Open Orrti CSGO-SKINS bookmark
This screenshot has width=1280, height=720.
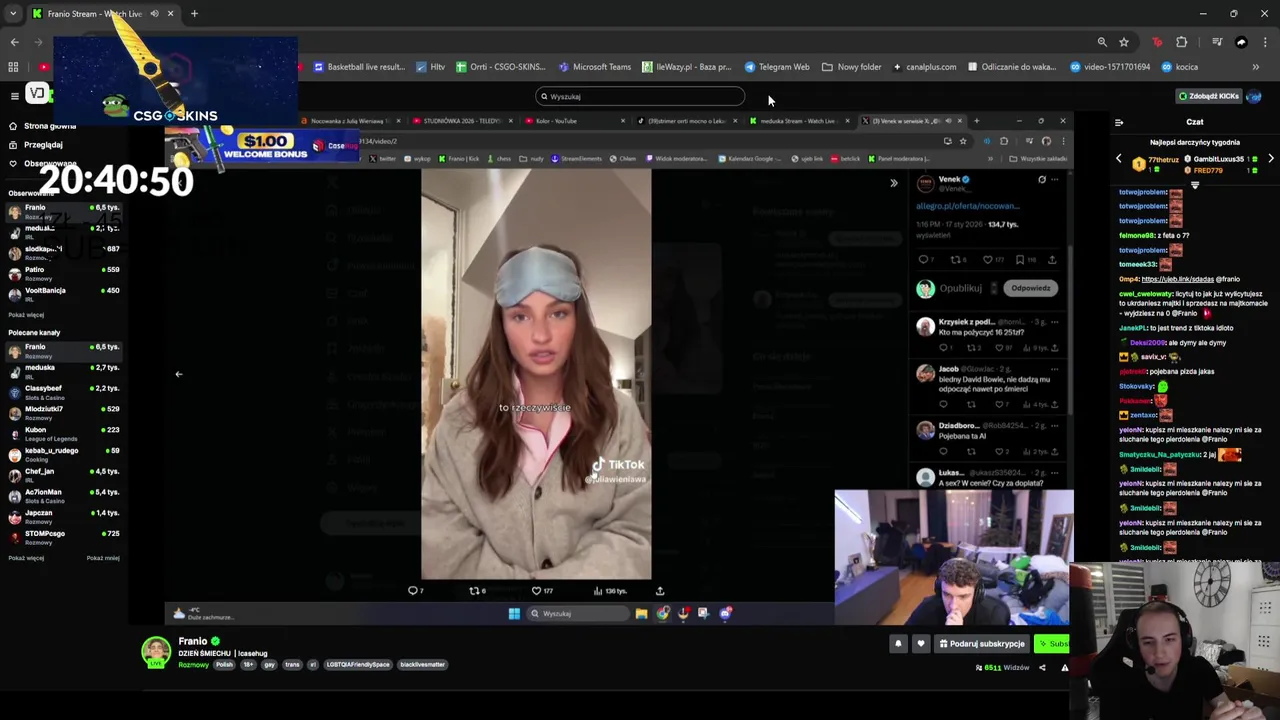[501, 67]
